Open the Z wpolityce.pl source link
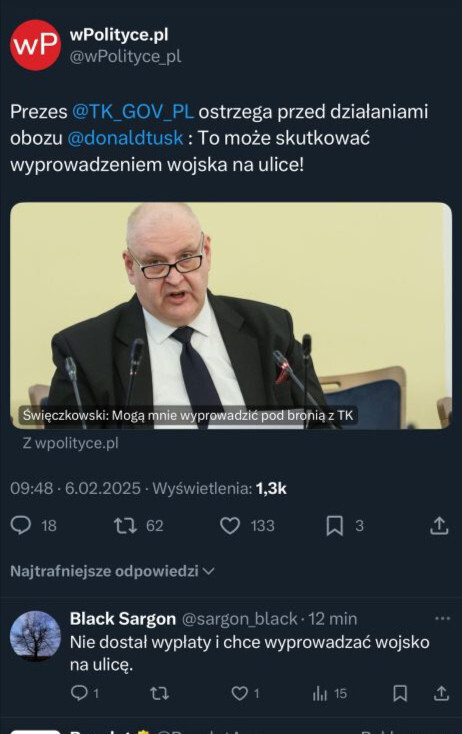This screenshot has width=462, height=734. point(71,443)
